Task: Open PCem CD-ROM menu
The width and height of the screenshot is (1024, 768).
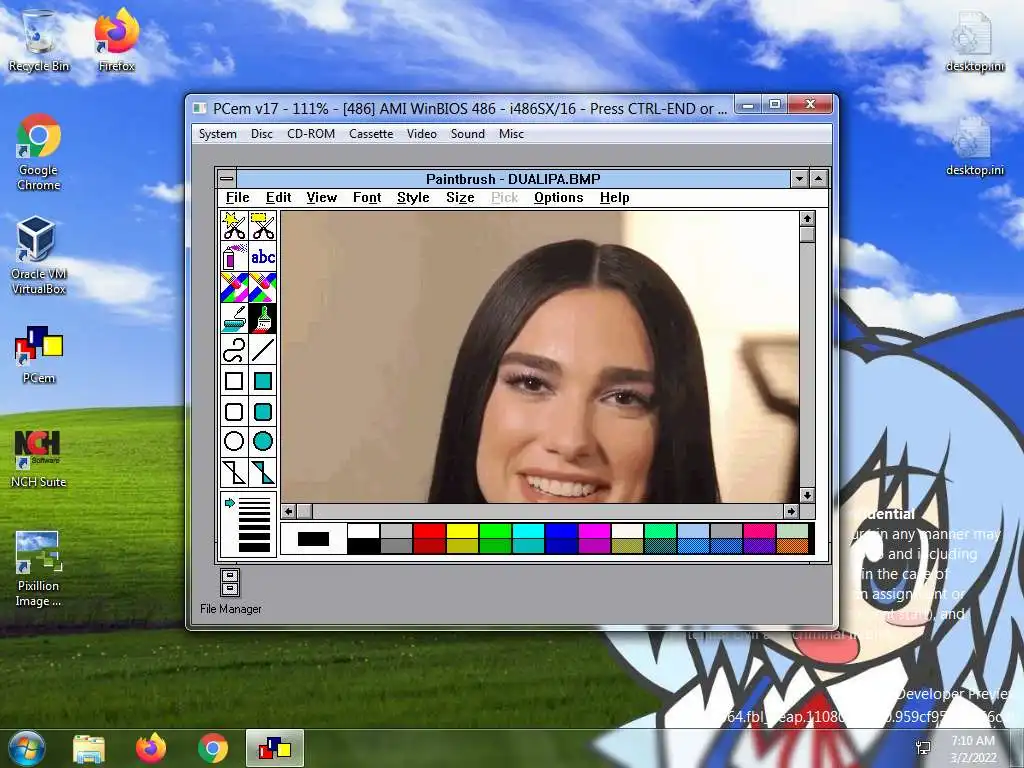Action: click(311, 134)
